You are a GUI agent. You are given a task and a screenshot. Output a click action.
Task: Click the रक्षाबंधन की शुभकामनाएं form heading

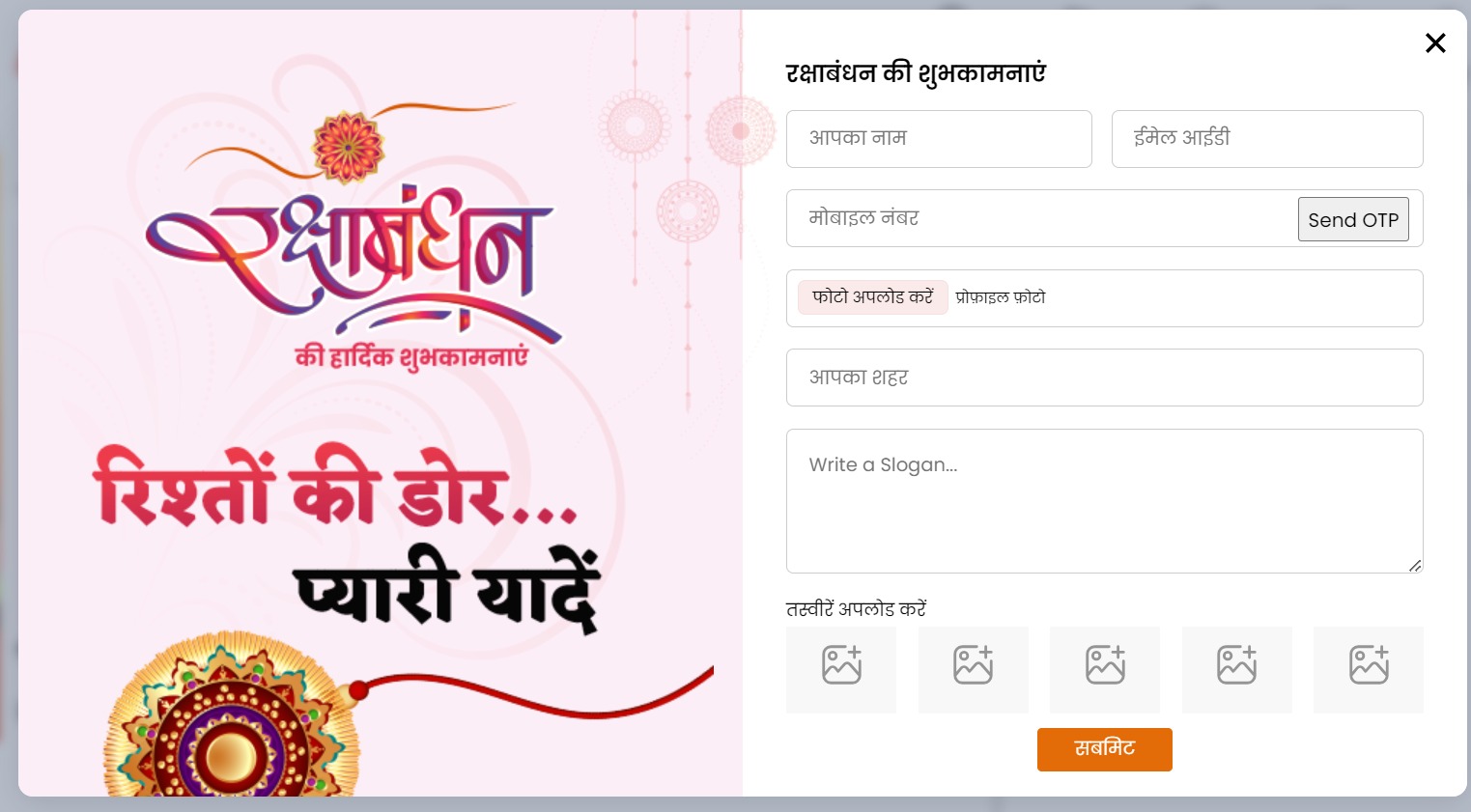click(x=916, y=73)
